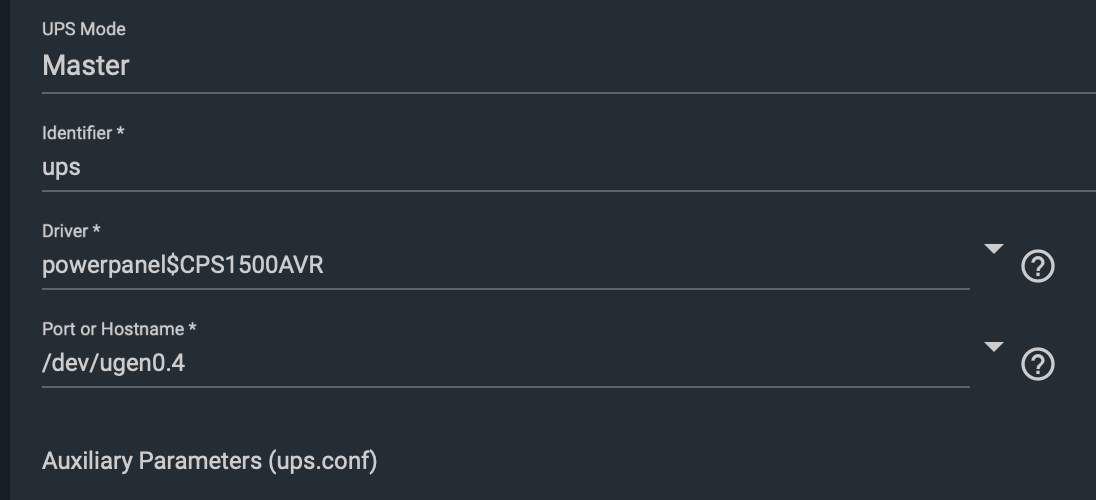1096x500 pixels.
Task: Click the /dev/ugen0.4 port value
Action: pos(113,363)
